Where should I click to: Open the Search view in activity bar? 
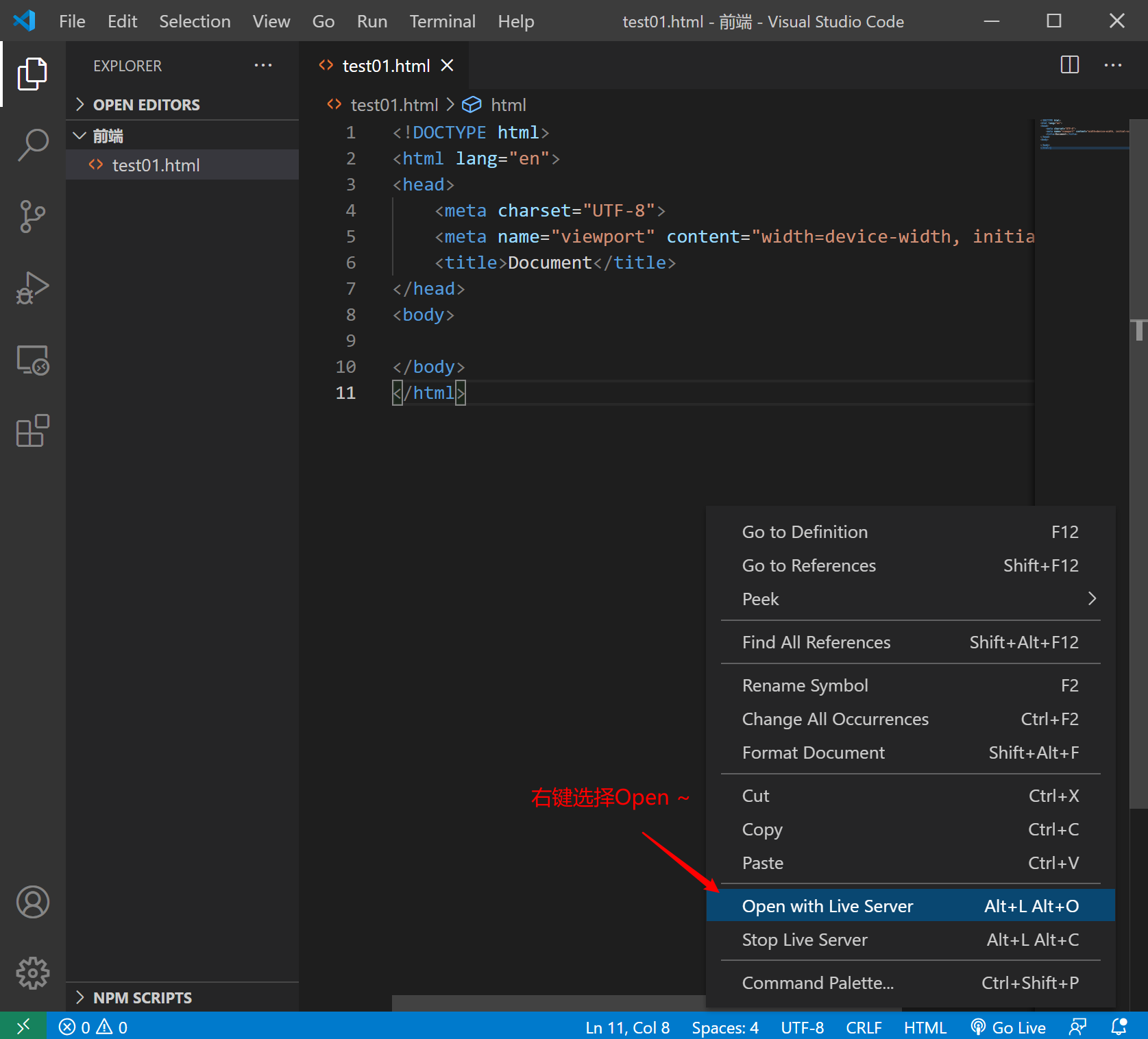point(32,145)
